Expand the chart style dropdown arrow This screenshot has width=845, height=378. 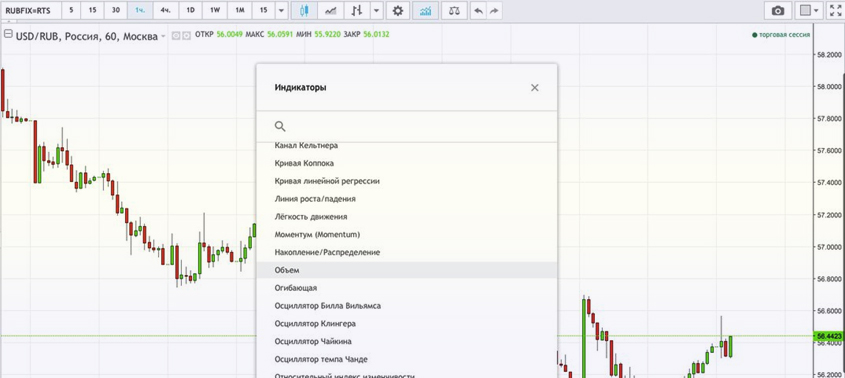click(x=377, y=10)
